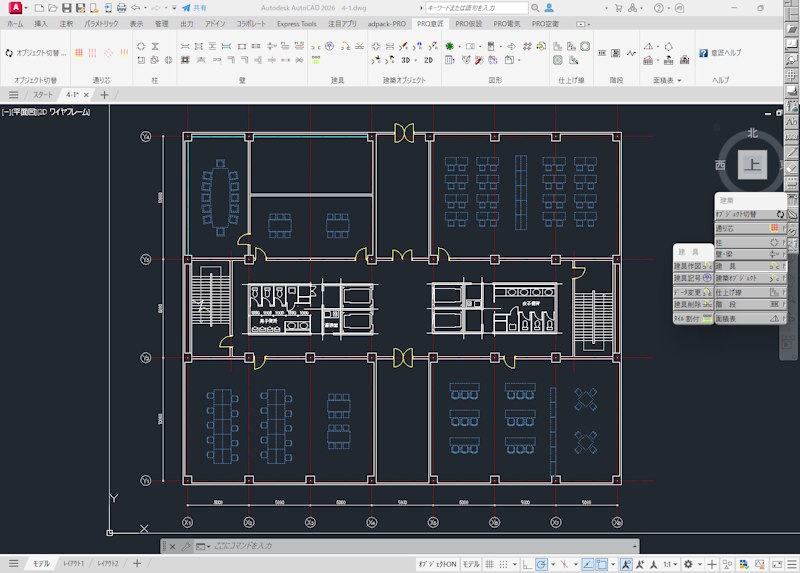The width and height of the screenshot is (800, 573).
Task: Open the AutoCAD application menu logo
Action: [15, 8]
